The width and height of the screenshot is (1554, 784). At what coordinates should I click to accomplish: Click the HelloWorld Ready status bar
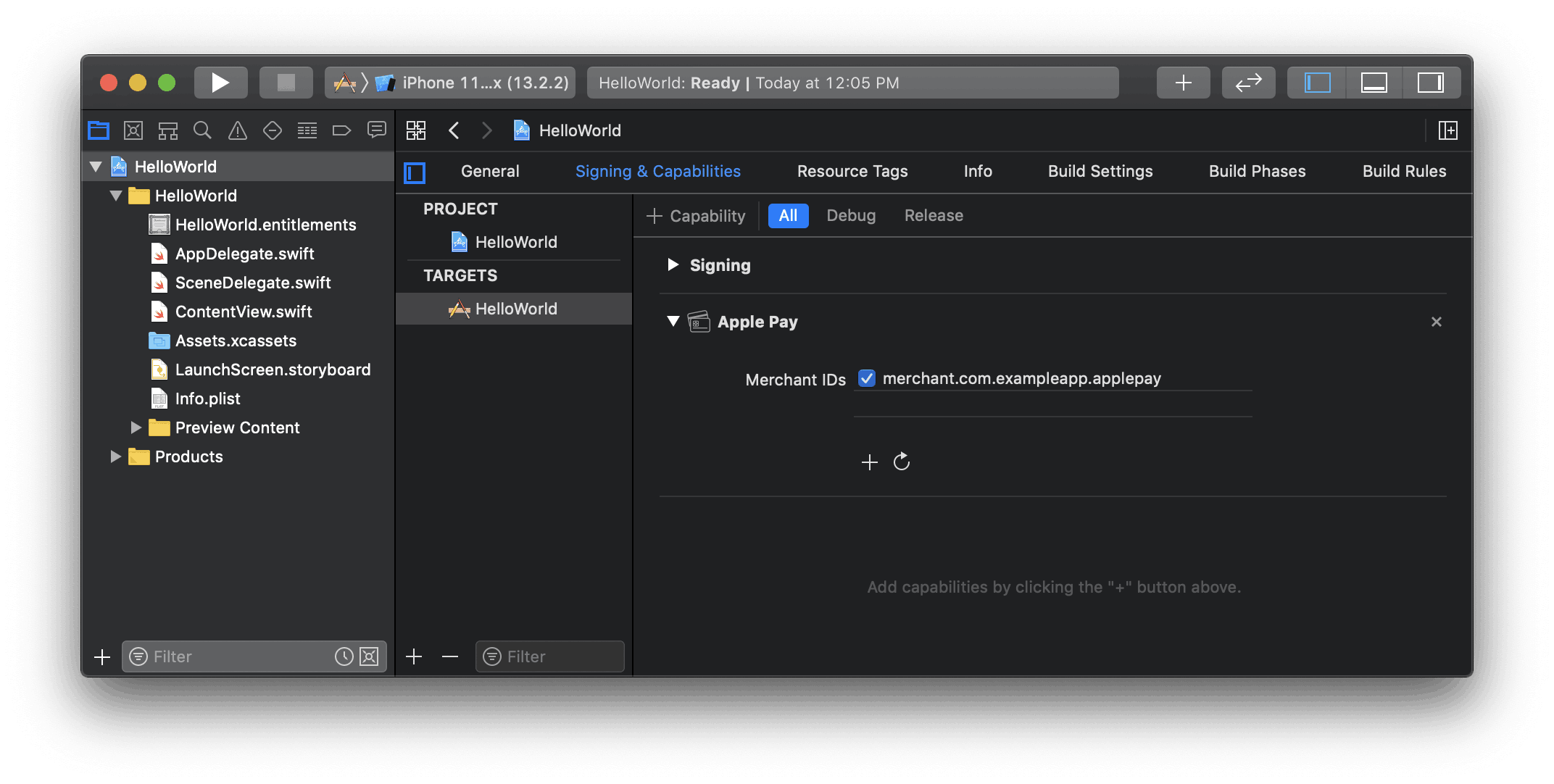pos(852,83)
